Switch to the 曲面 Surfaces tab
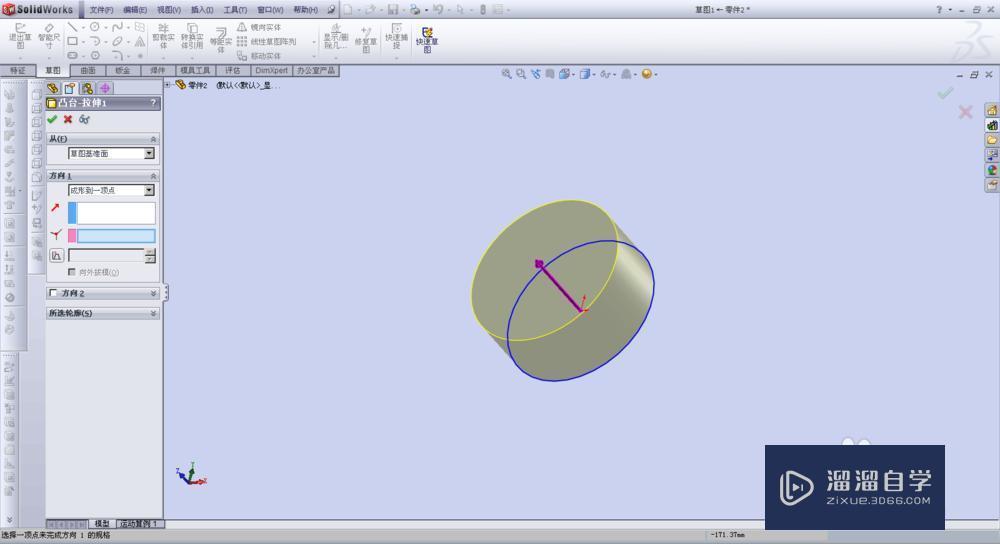The width and height of the screenshot is (1000, 544). coord(88,70)
